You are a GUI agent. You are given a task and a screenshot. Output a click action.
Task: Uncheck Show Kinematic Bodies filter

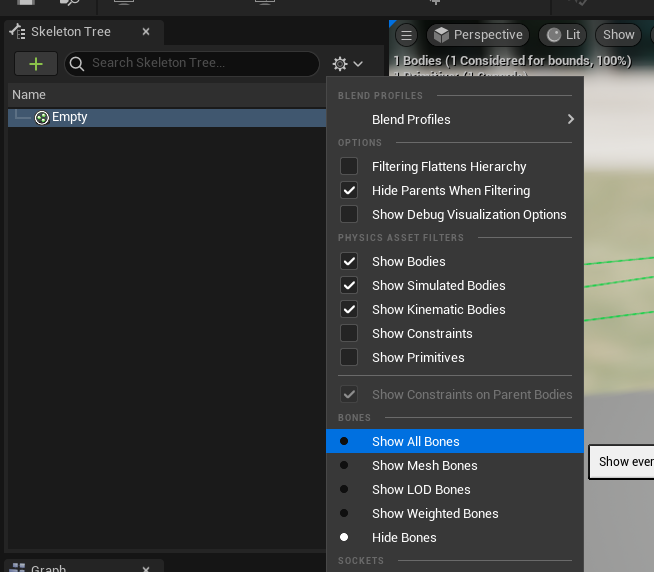tap(349, 309)
